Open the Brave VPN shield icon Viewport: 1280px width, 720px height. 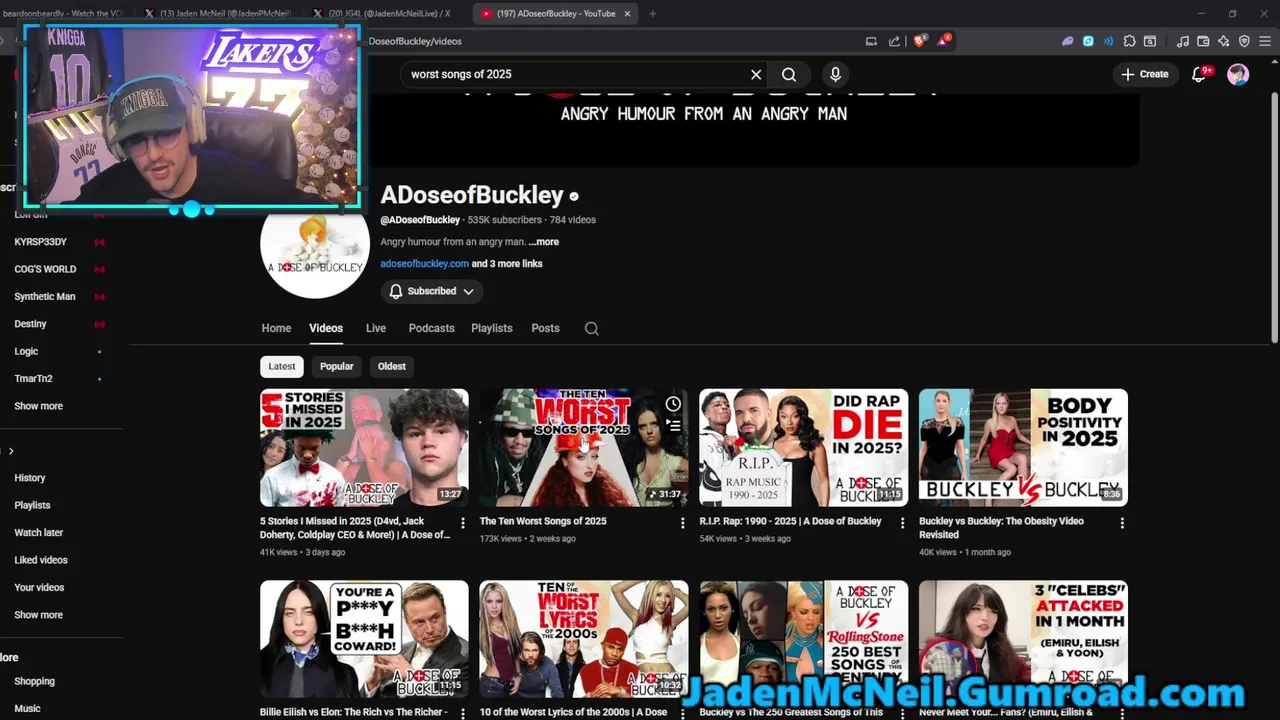[x=1244, y=41]
